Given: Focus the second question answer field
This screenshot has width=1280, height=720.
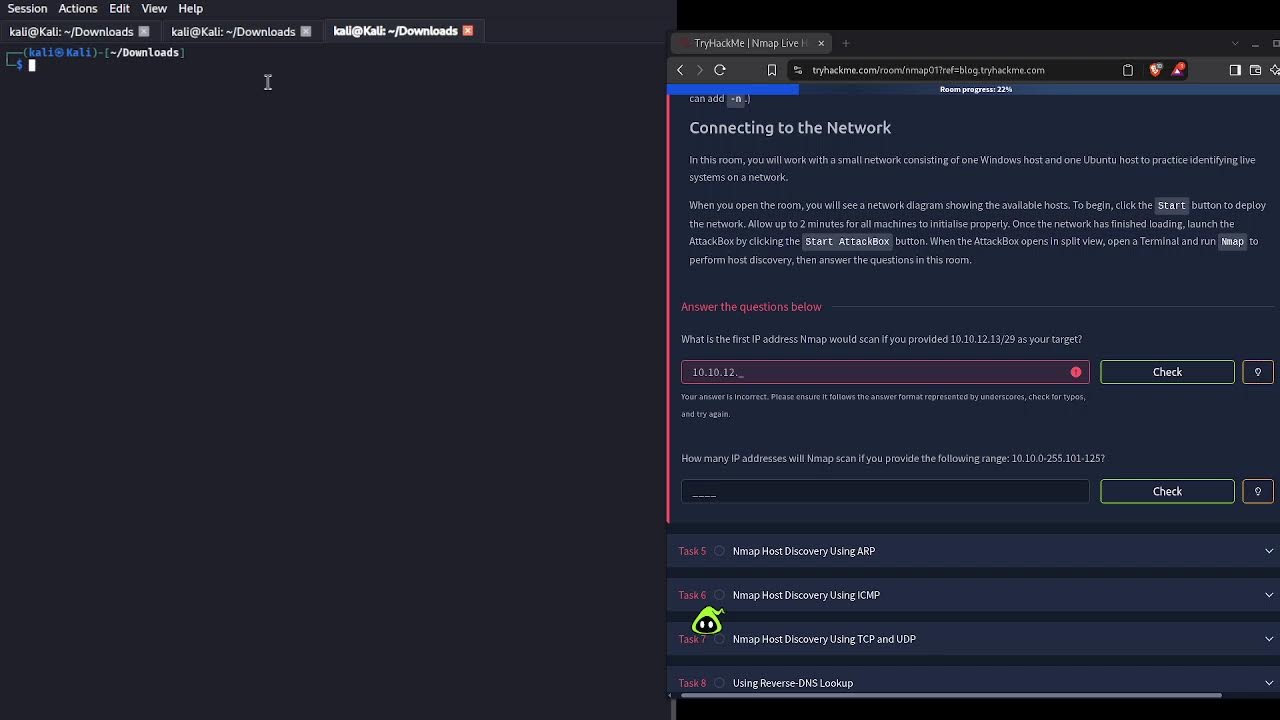Looking at the screenshot, I should click(885, 491).
